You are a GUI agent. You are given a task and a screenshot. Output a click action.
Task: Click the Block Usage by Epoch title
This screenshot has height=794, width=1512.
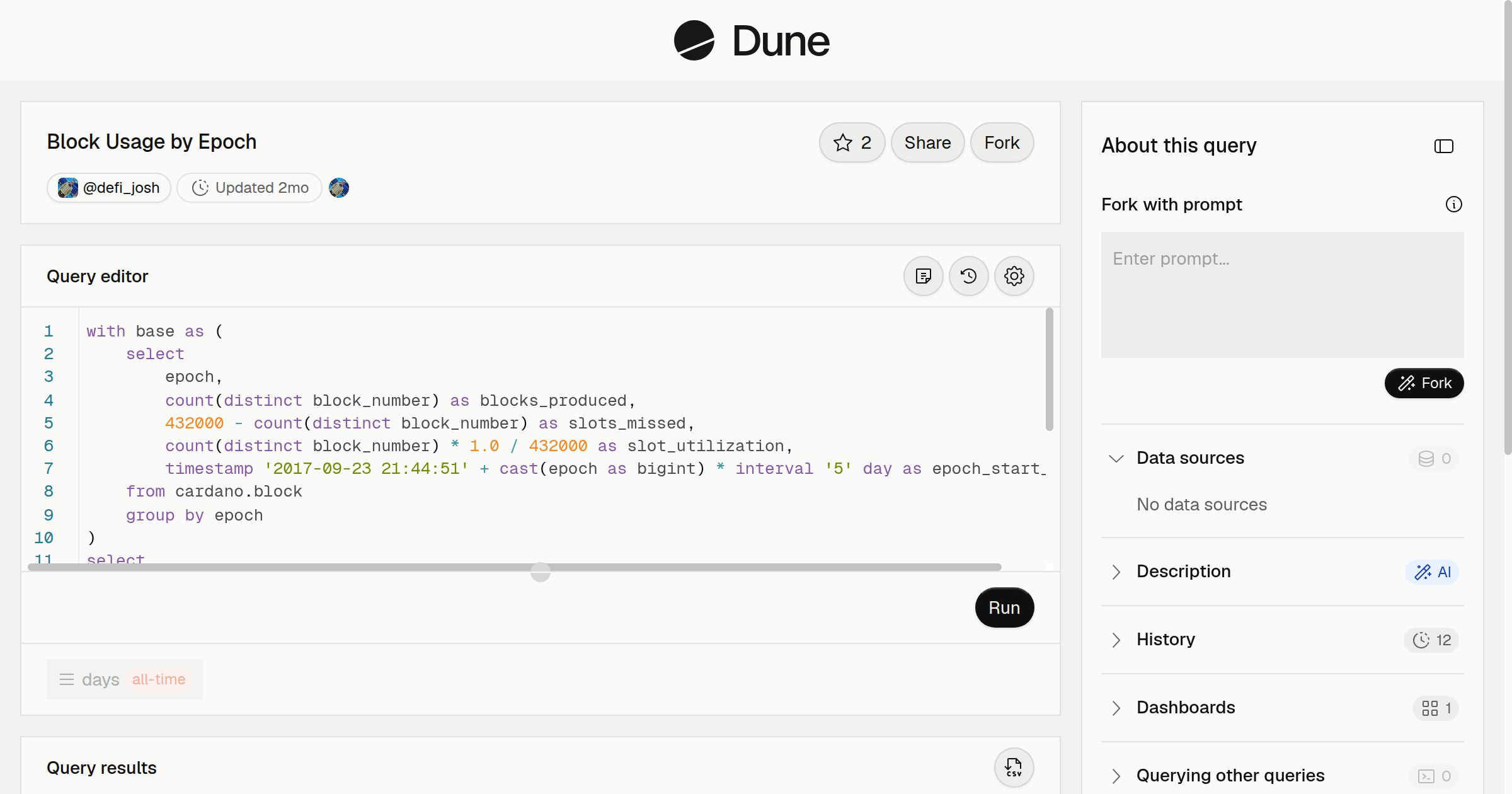(152, 141)
